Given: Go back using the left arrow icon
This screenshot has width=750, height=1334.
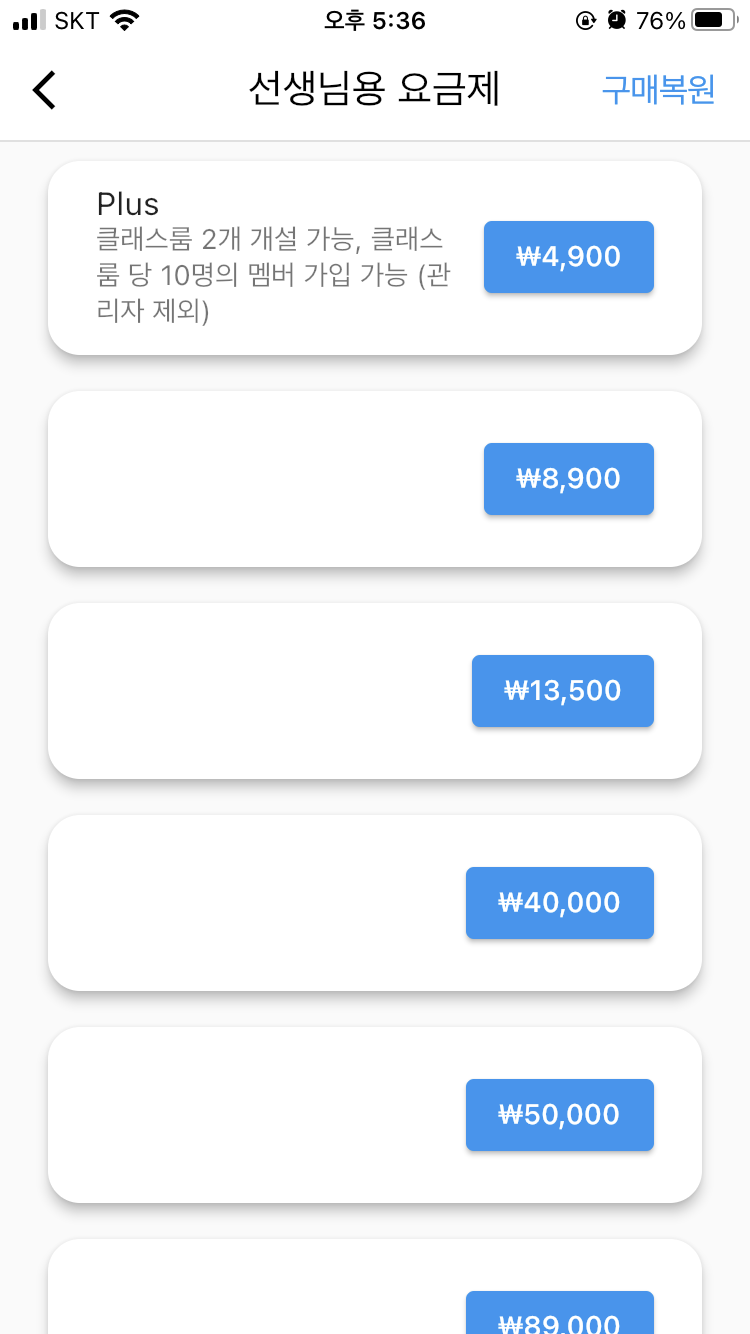Looking at the screenshot, I should click(x=44, y=90).
